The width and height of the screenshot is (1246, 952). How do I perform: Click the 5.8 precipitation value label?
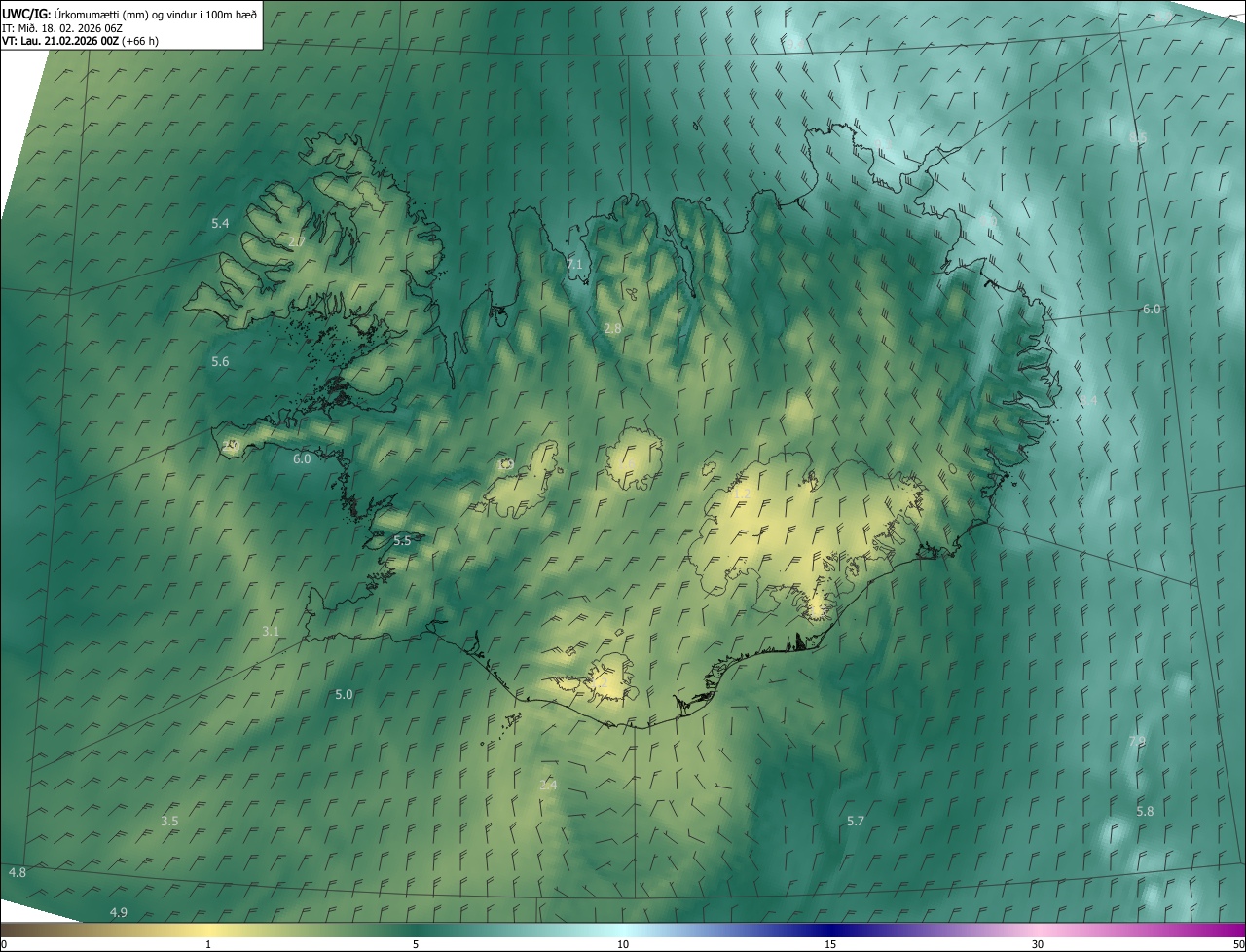[1145, 812]
